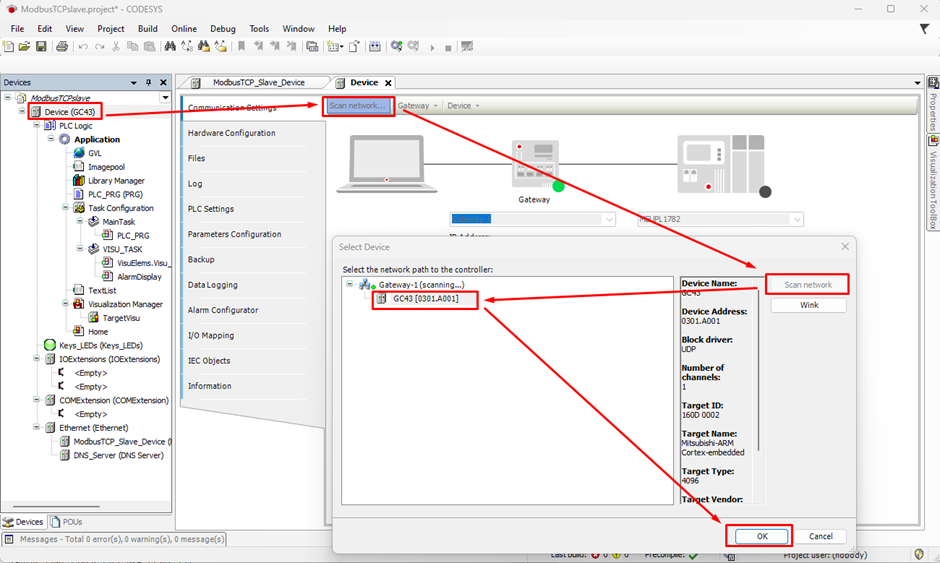
Task: Open the ModbusTCPslave project dropdown arrow
Action: click(x=165, y=98)
